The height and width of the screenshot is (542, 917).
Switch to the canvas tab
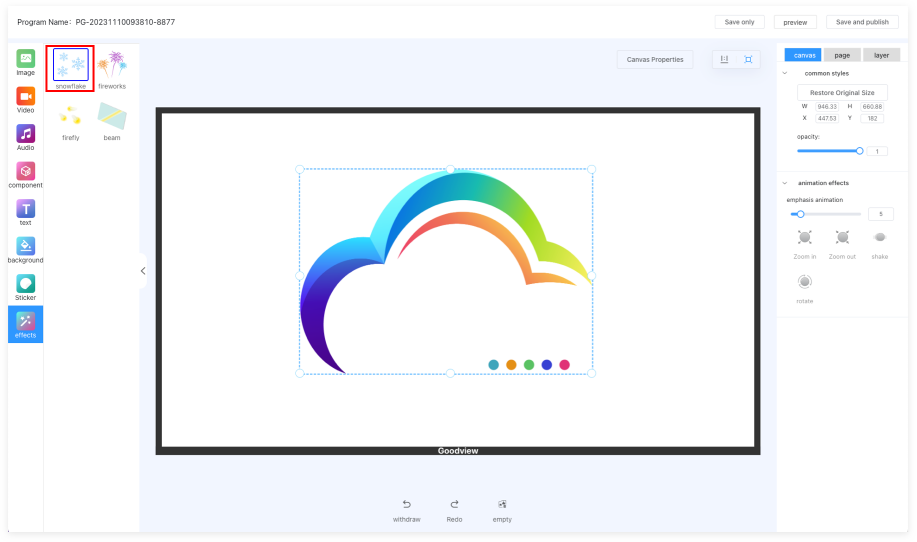coord(803,55)
